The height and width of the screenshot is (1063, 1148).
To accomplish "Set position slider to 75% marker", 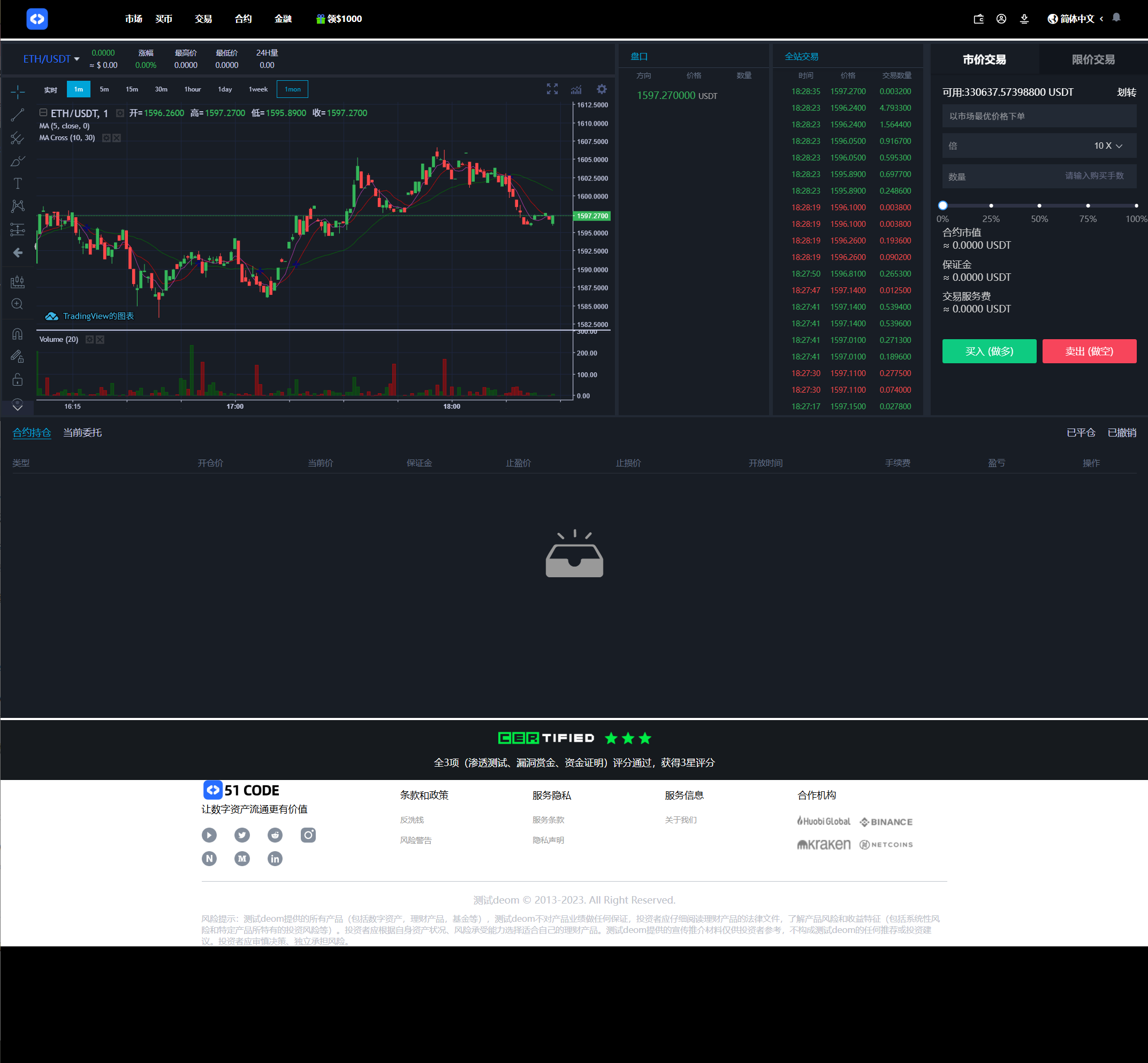I will coord(1088,205).
